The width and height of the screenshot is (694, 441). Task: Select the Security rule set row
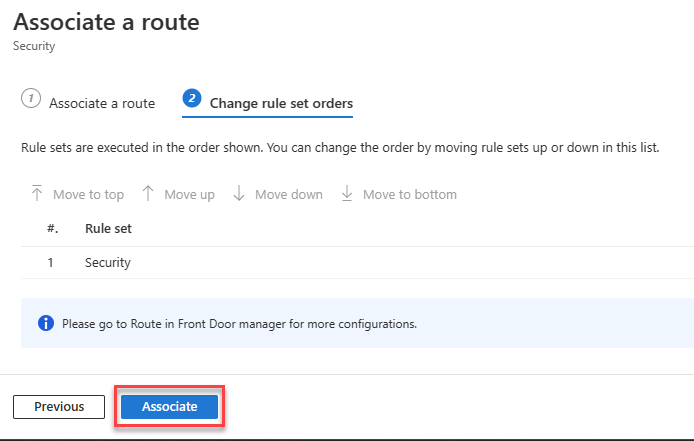tap(357, 263)
